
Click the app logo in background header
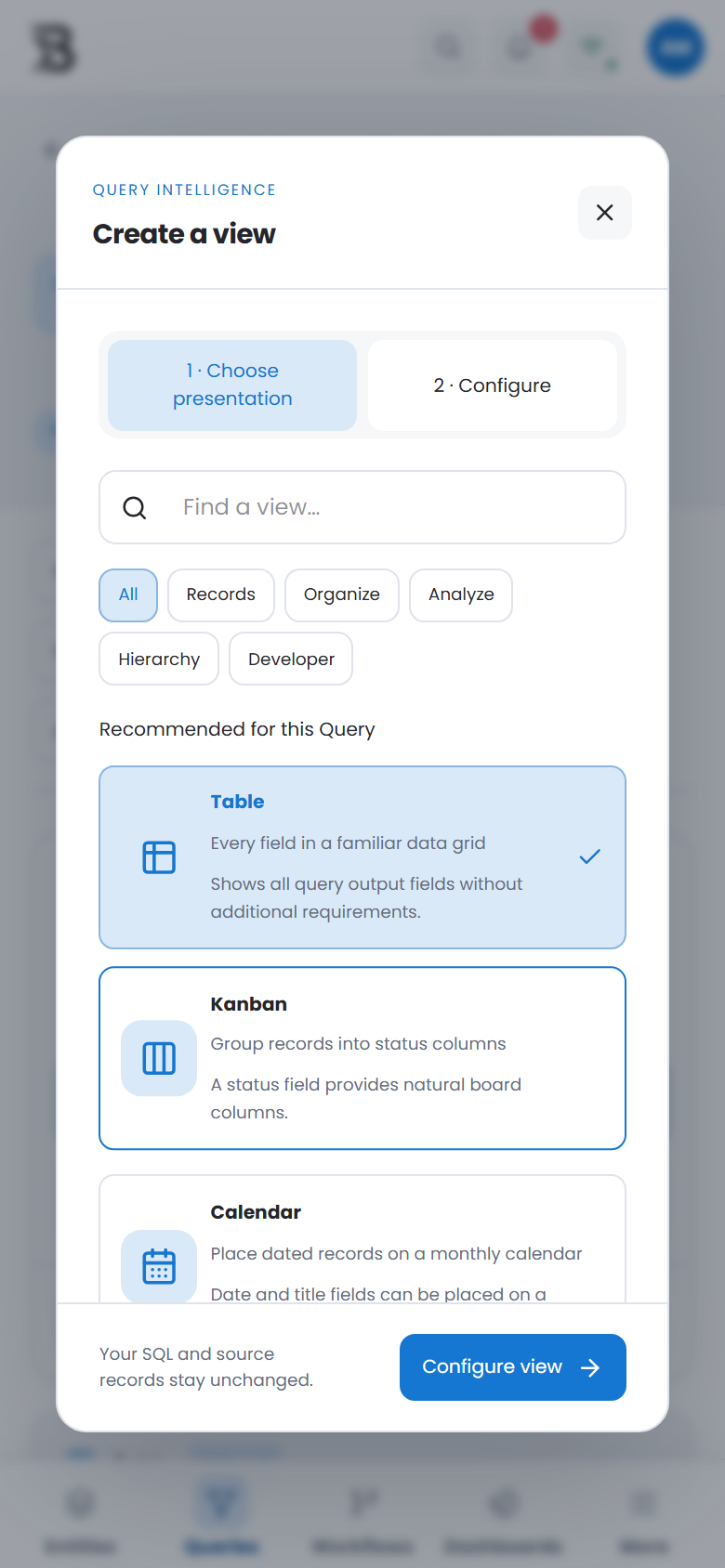(54, 48)
